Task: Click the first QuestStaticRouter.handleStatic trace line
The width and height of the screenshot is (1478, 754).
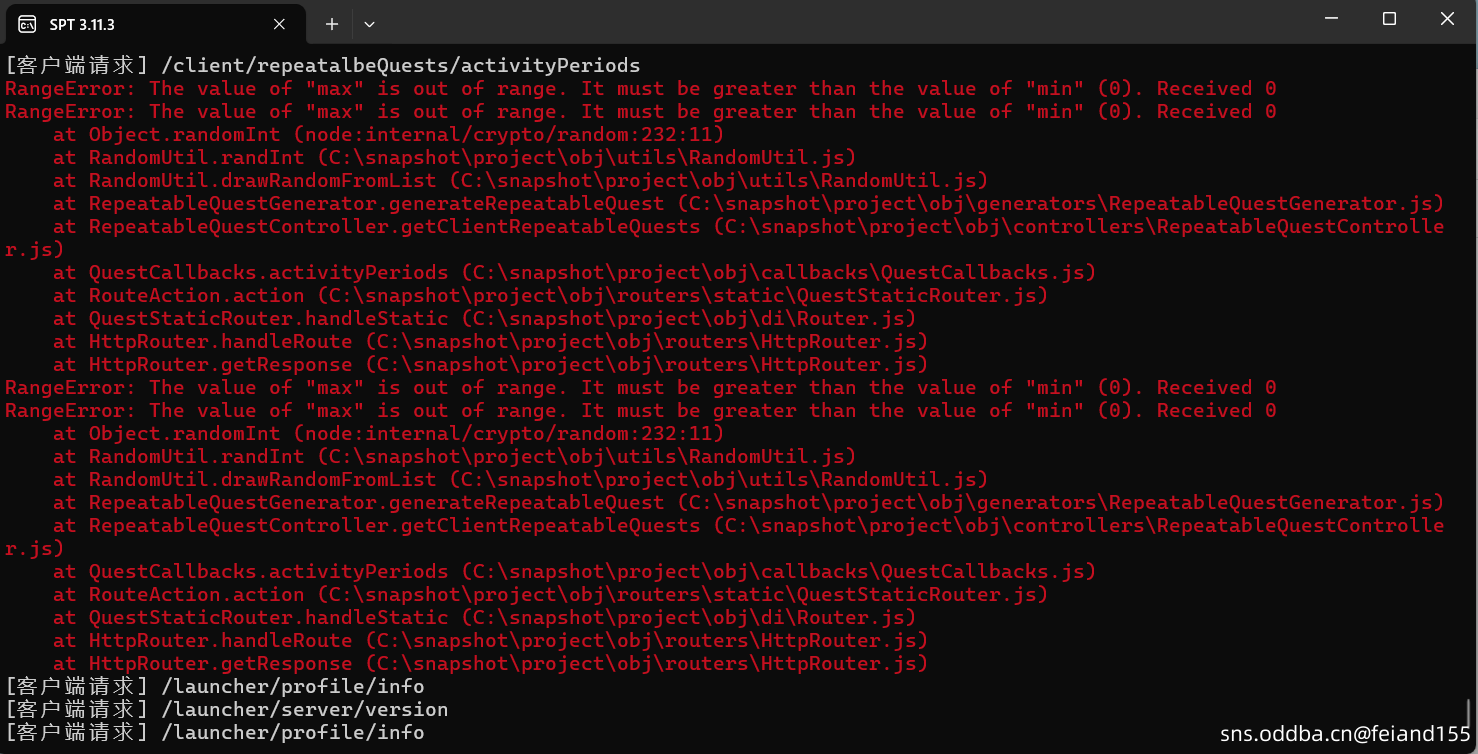Action: [484, 319]
